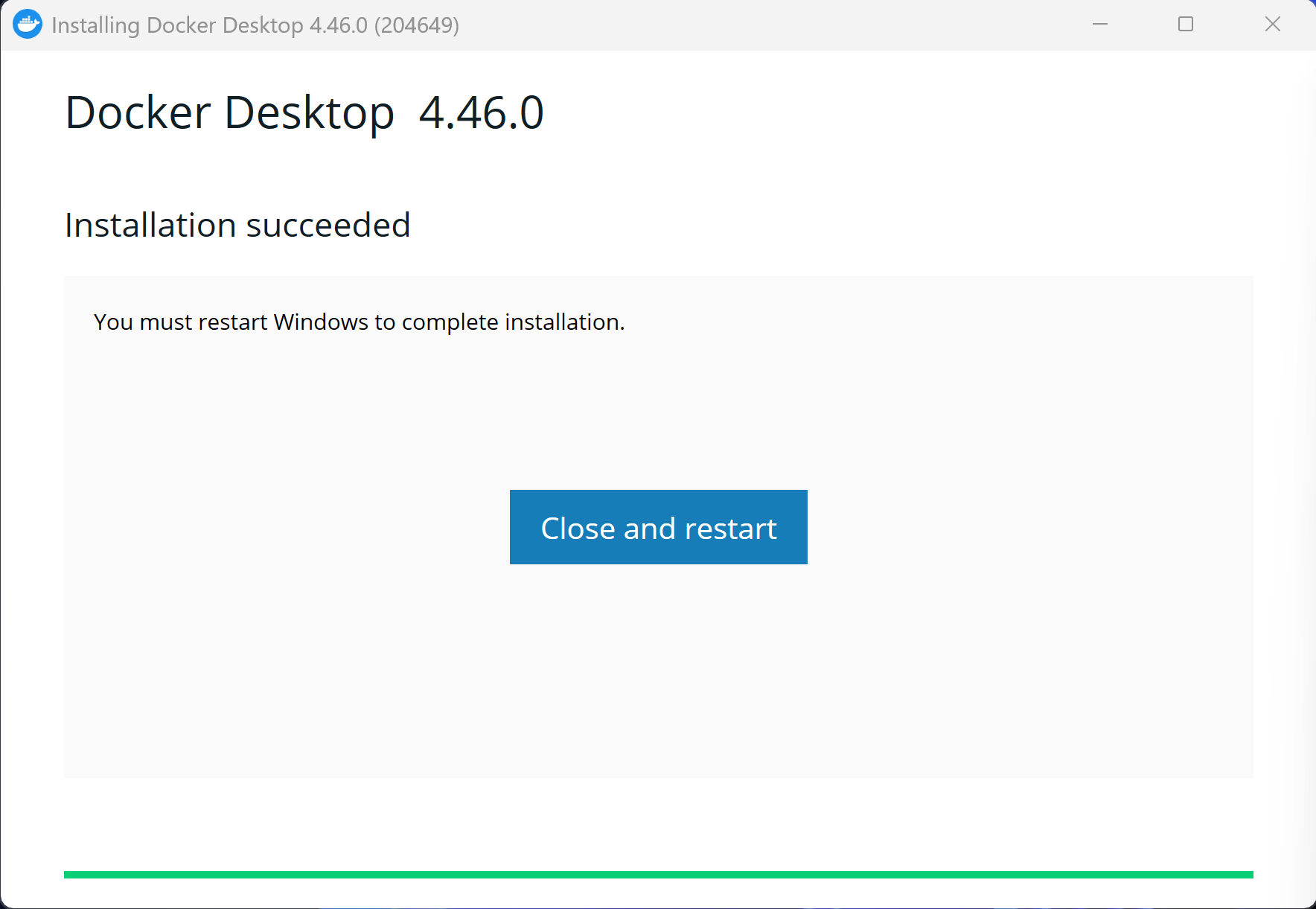Click the 'Installation succeeded' status text
The height and width of the screenshot is (909, 1316).
coord(237,225)
